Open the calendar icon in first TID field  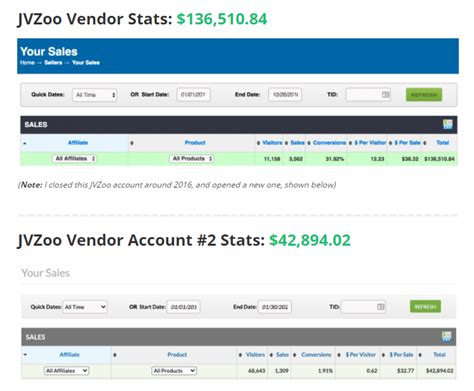coord(385,95)
